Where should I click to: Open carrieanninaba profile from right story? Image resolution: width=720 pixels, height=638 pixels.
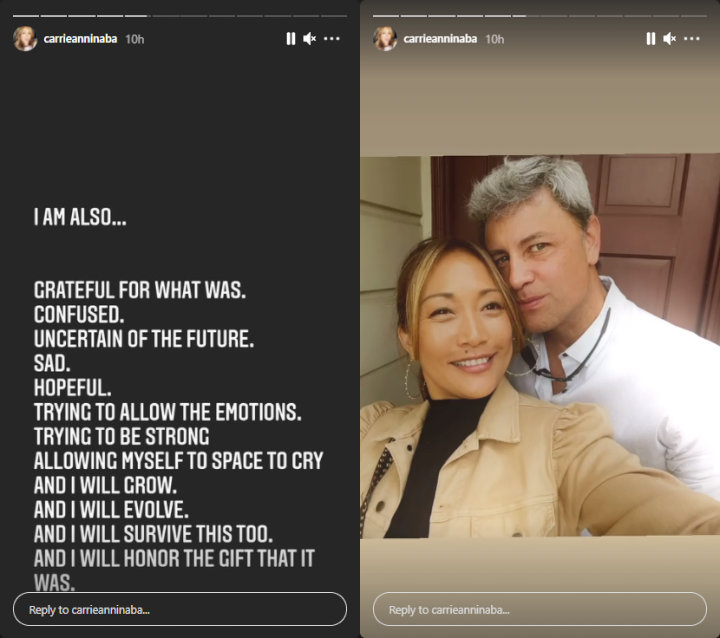click(440, 39)
